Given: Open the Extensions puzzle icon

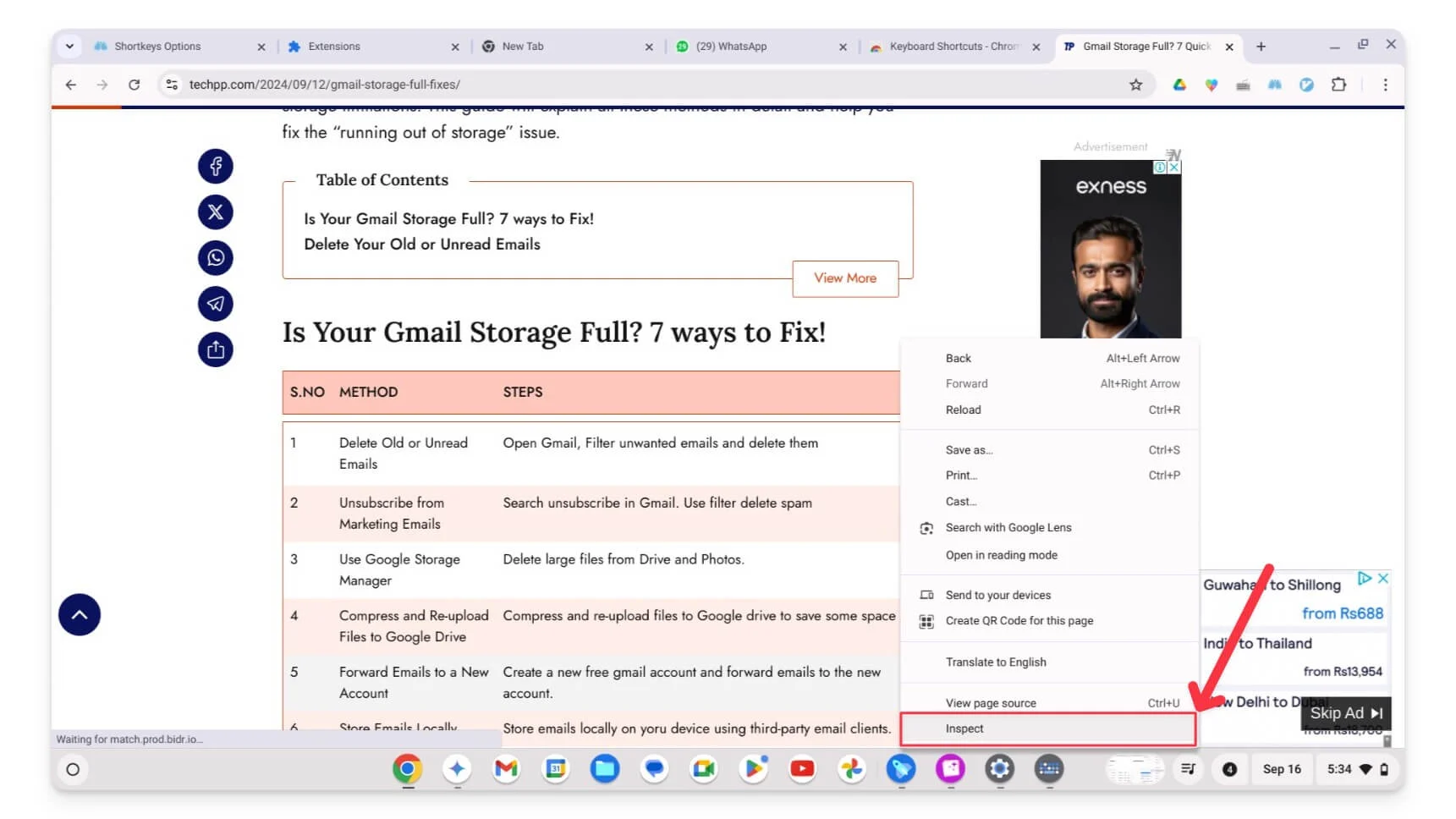Looking at the screenshot, I should click(x=1338, y=85).
